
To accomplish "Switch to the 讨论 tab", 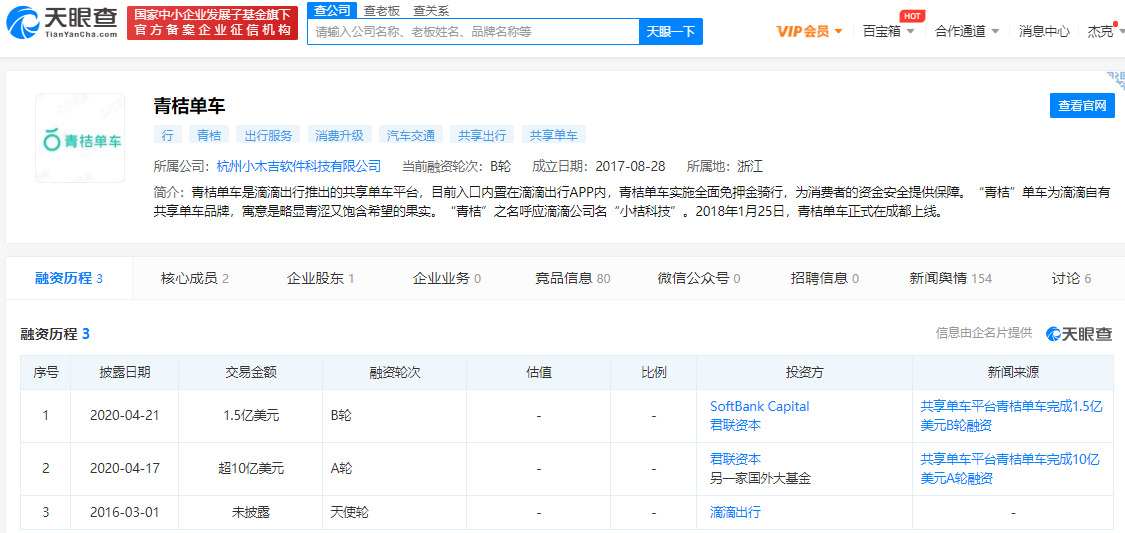I will [1070, 278].
